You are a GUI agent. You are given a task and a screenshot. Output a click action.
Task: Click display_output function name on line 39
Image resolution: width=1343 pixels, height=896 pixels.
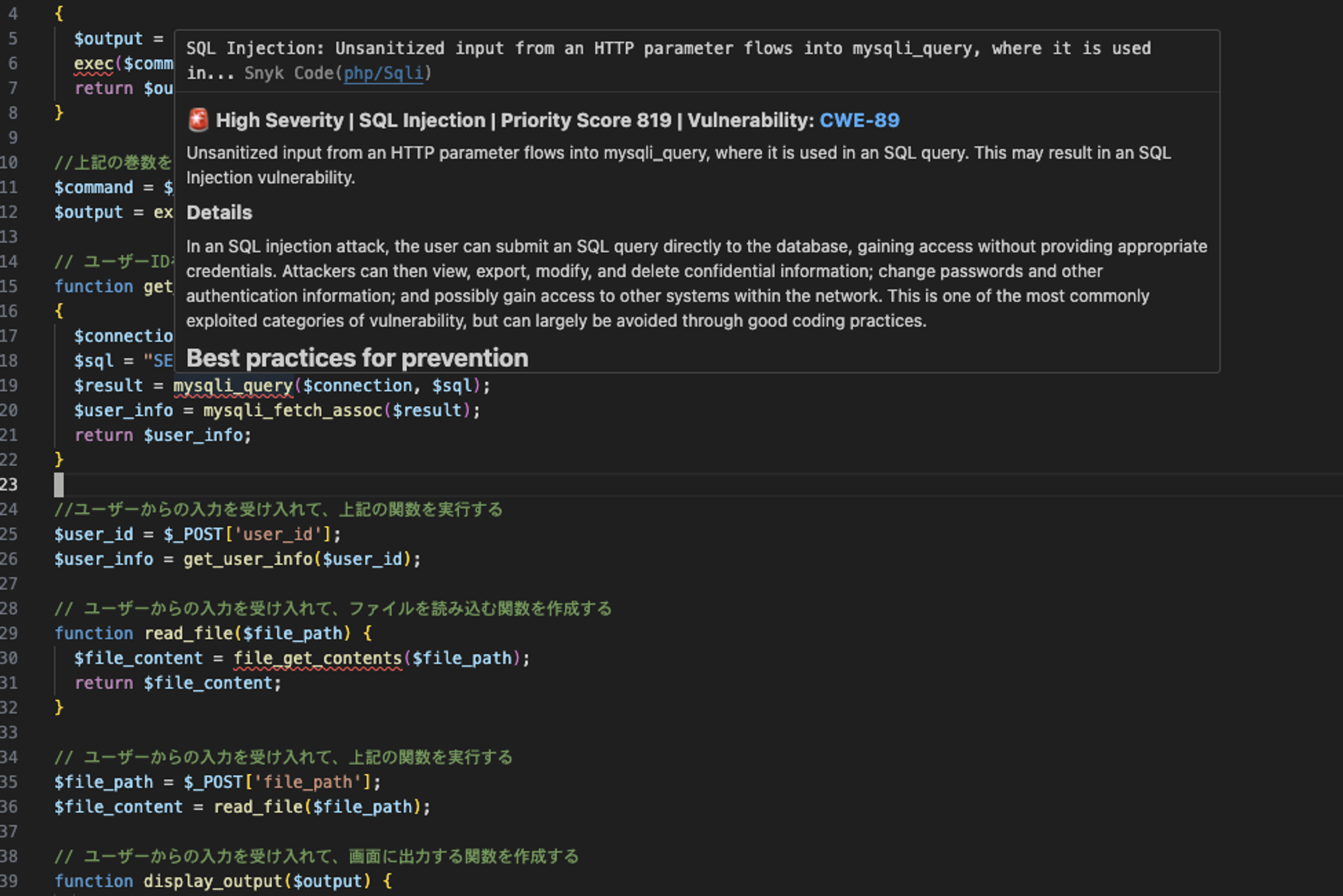(212, 881)
